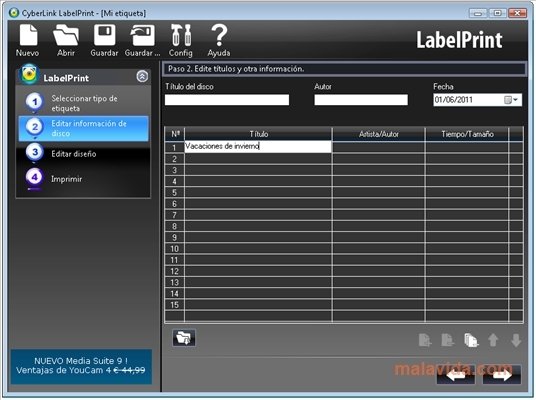The image size is (536, 400).
Task: Maximize the CyberLink LabelPrint window
Action: (x=498, y=13)
